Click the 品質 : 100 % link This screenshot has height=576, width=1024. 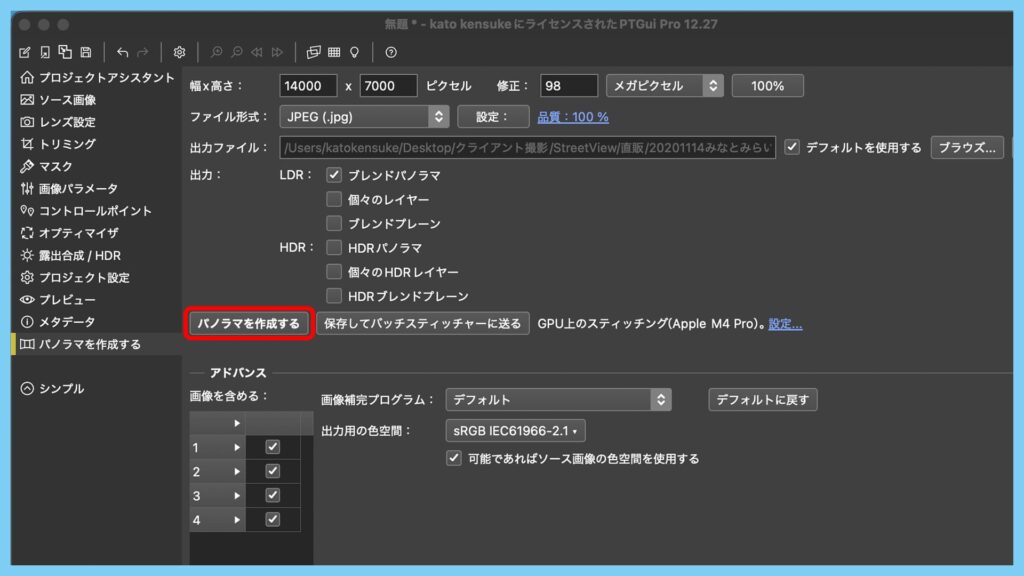pyautogui.click(x=573, y=117)
